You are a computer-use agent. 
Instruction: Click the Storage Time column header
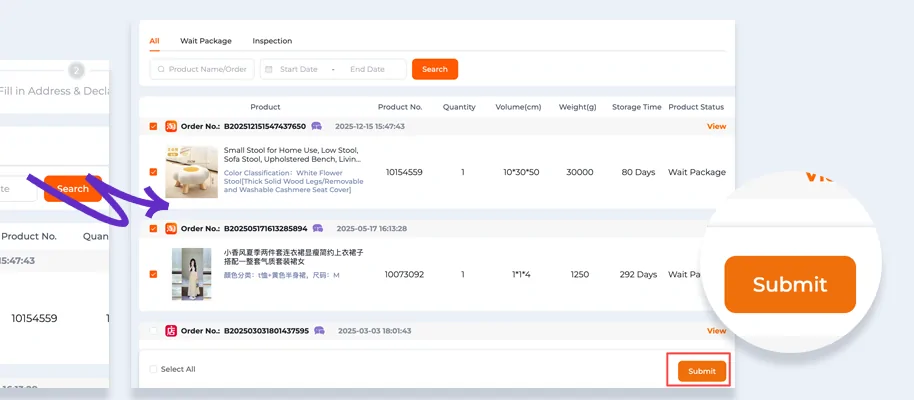tap(637, 107)
